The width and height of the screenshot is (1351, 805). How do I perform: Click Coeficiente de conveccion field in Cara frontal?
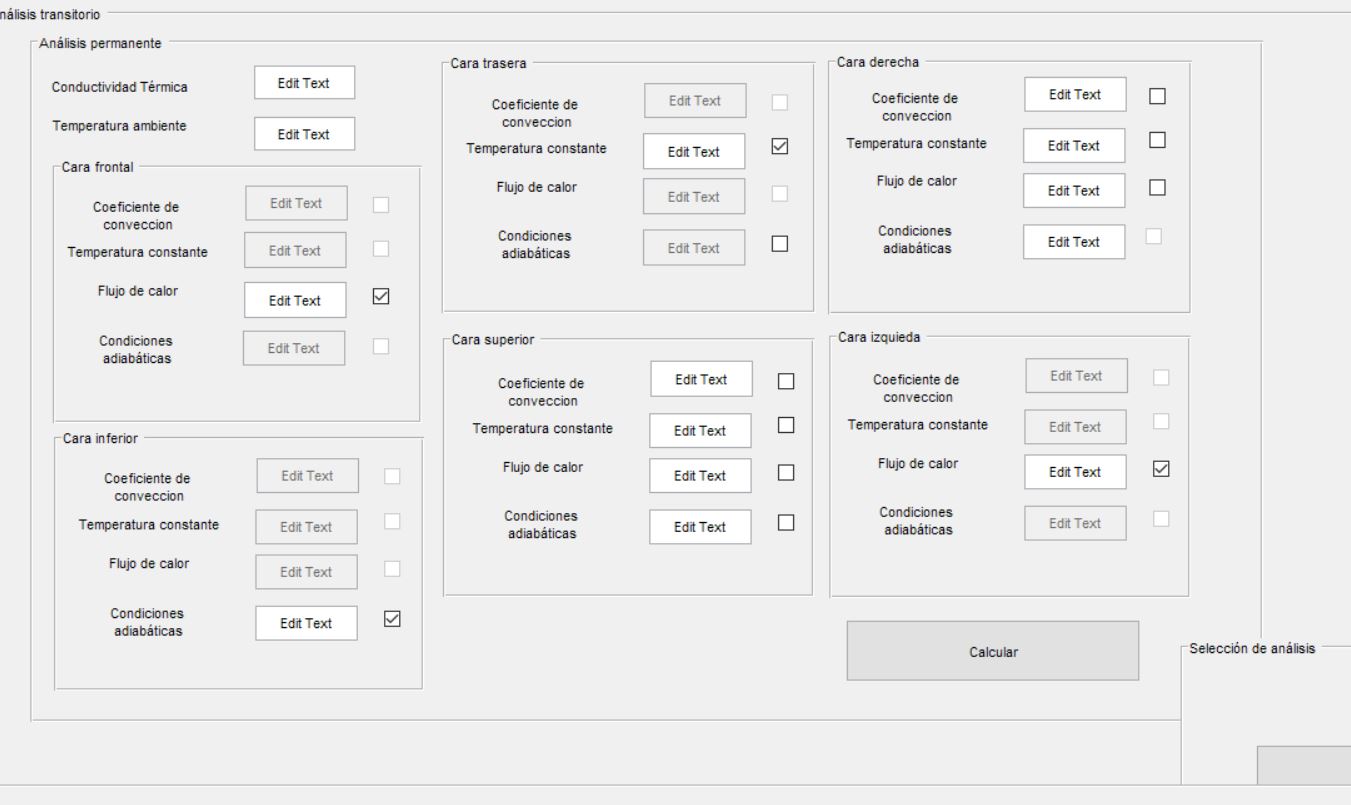coord(296,203)
